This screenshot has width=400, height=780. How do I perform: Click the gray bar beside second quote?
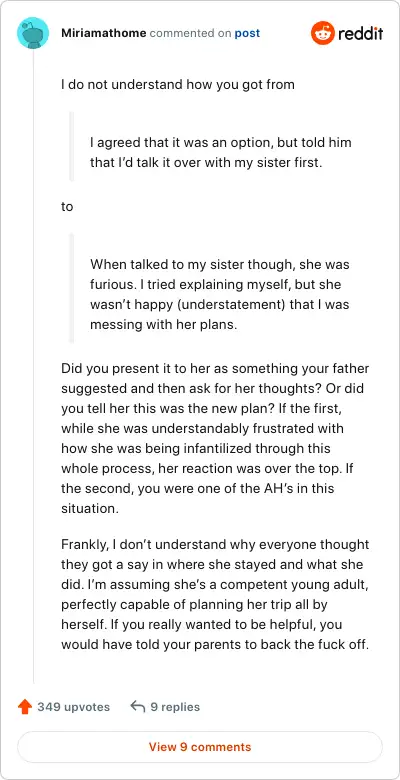click(x=72, y=288)
